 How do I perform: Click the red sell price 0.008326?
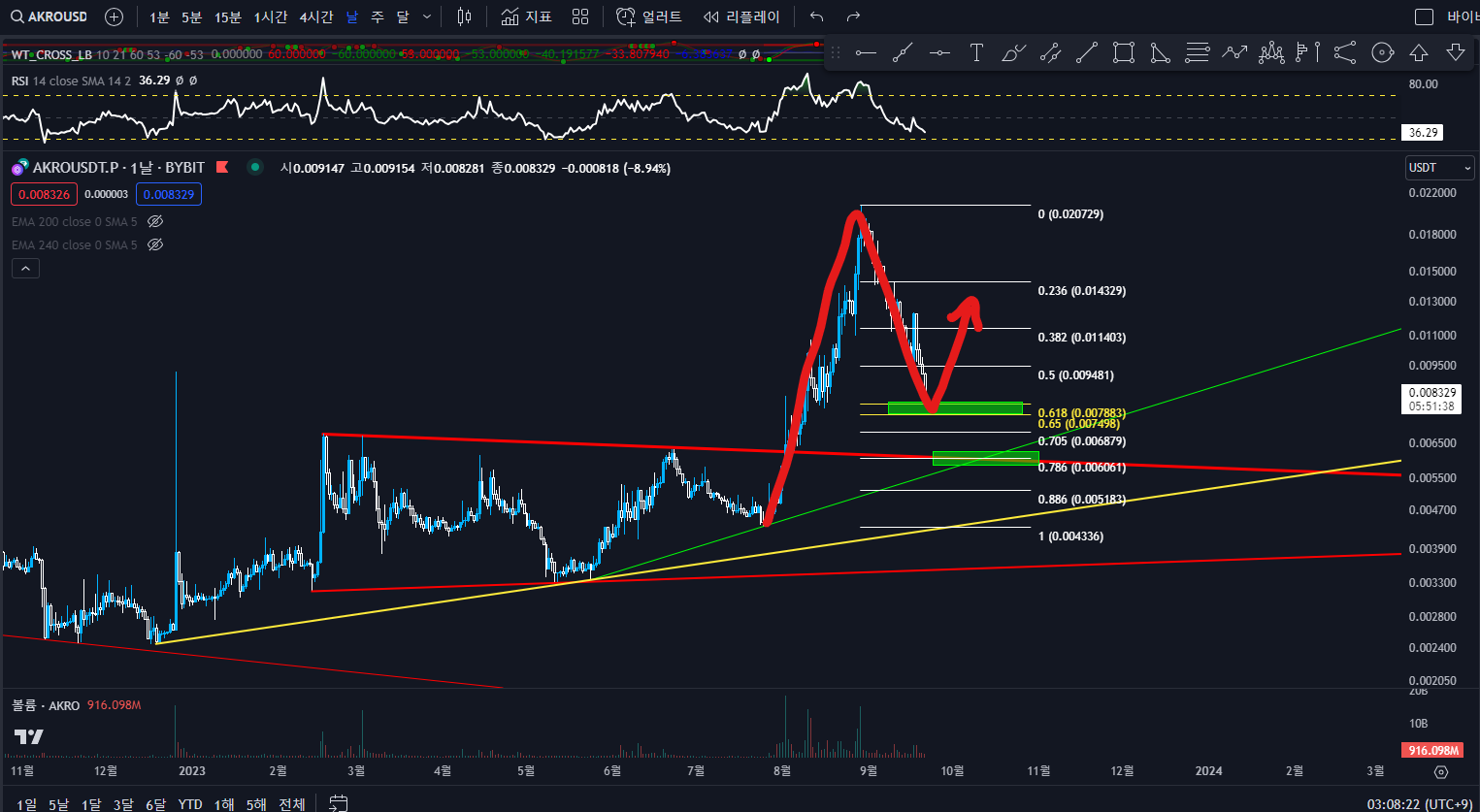(45, 194)
